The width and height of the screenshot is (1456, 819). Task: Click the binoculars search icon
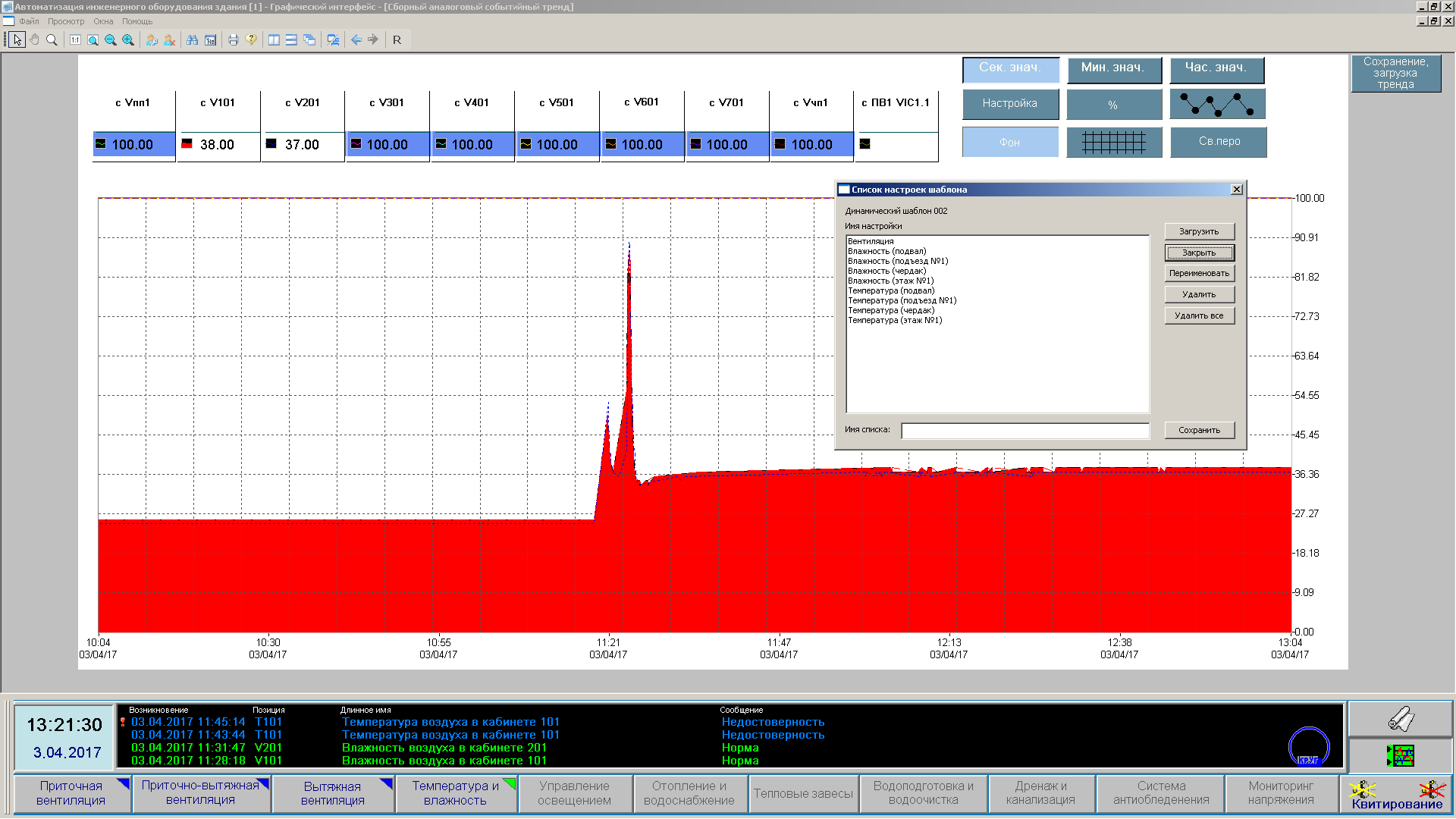tap(193, 40)
